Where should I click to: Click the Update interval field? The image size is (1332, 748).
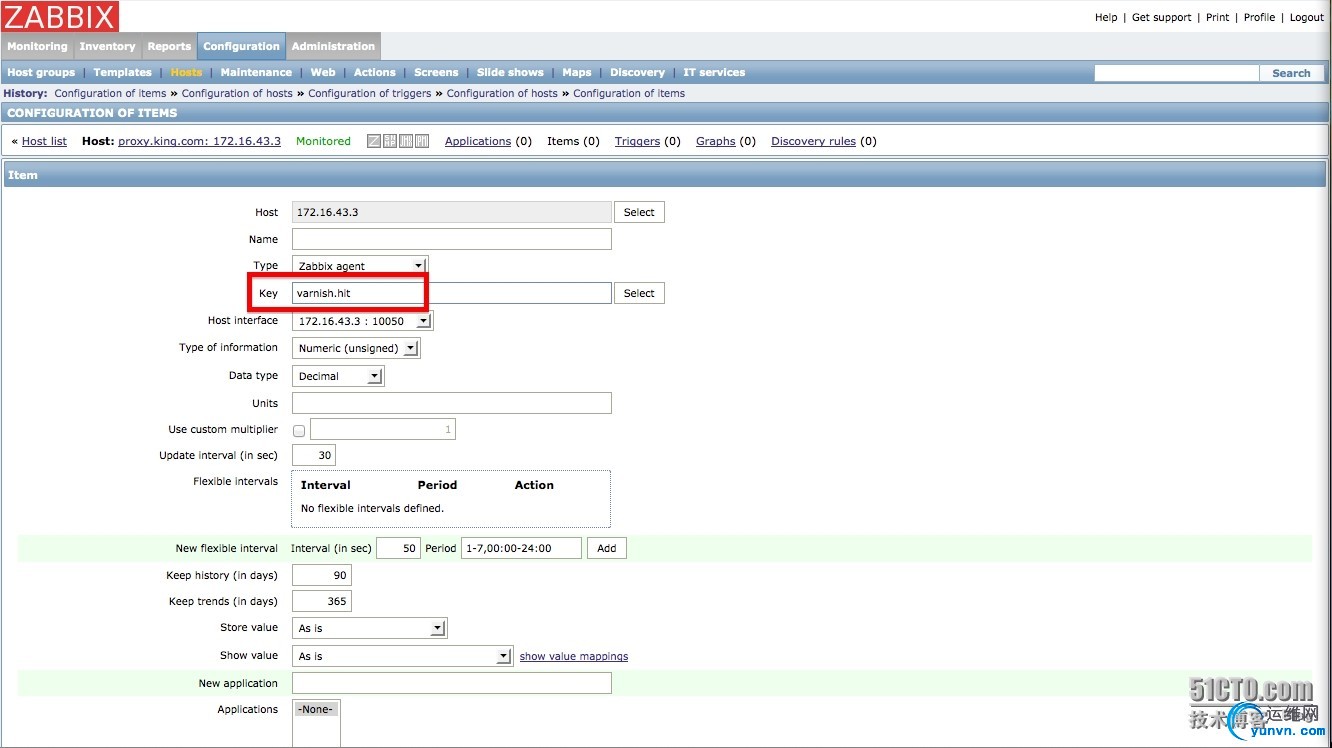pyautogui.click(x=314, y=455)
